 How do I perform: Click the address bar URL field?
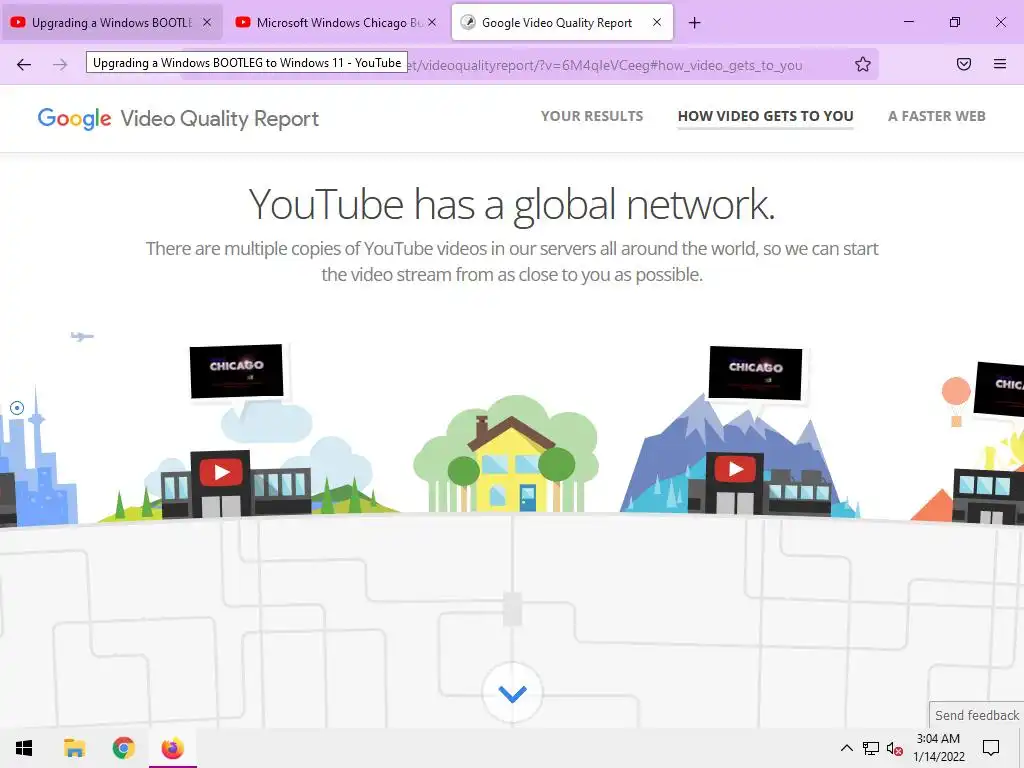point(529,64)
